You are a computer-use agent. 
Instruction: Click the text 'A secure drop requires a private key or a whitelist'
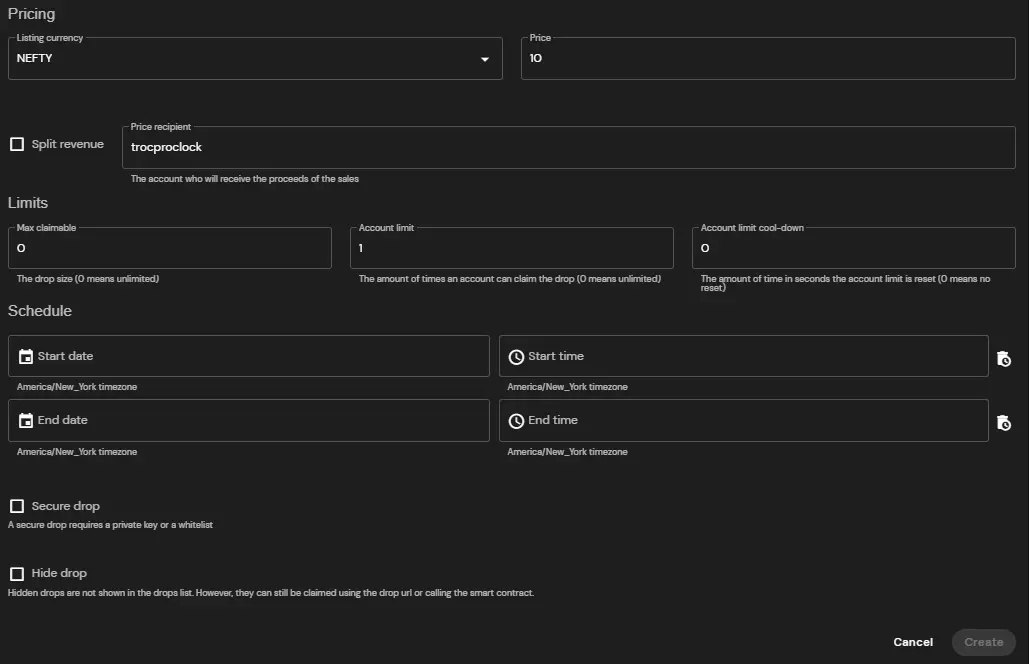pyautogui.click(x=110, y=525)
